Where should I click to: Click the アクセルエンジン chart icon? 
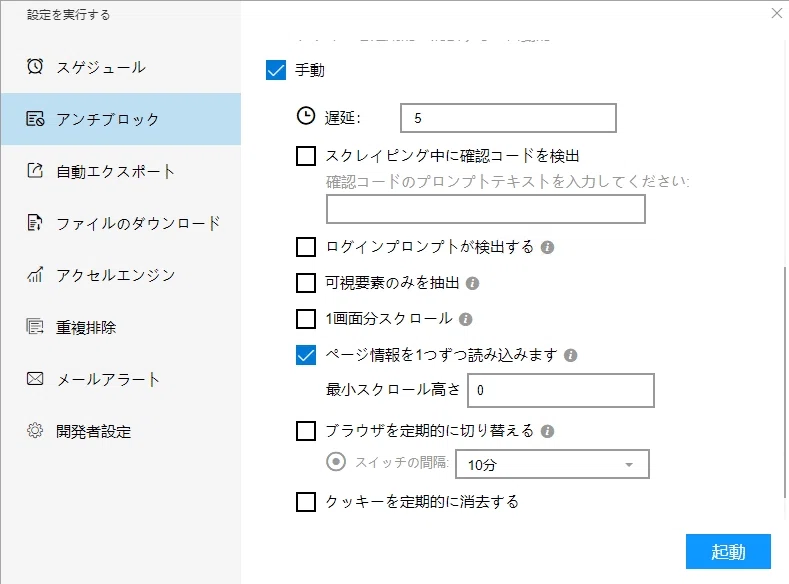(35, 274)
